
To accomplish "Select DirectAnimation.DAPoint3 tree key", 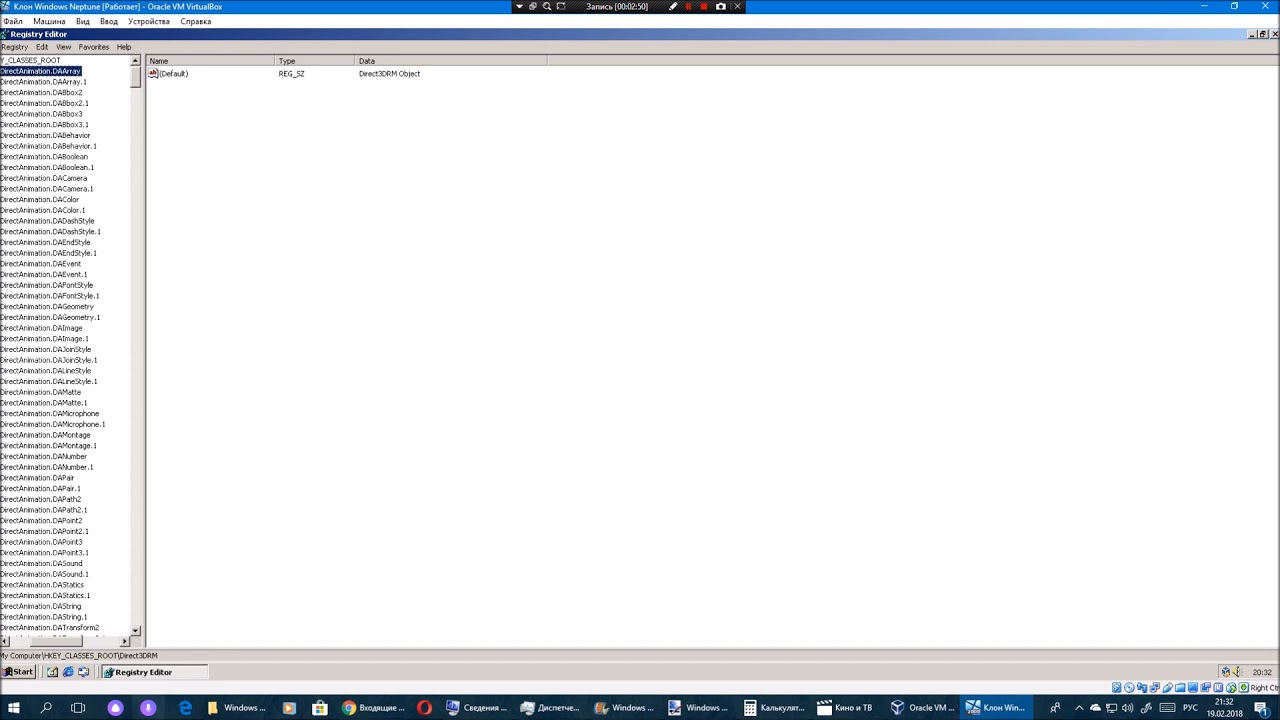I will coord(41,542).
